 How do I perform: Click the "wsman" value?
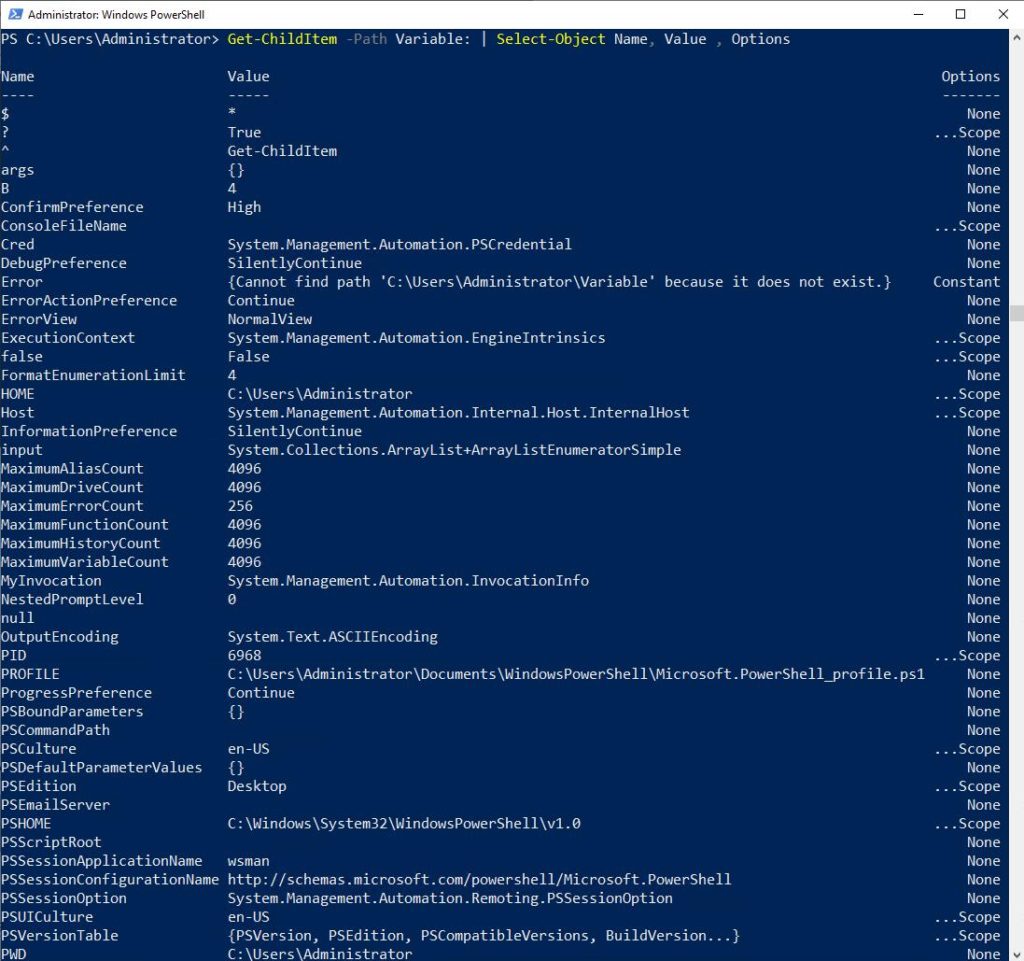(248, 861)
